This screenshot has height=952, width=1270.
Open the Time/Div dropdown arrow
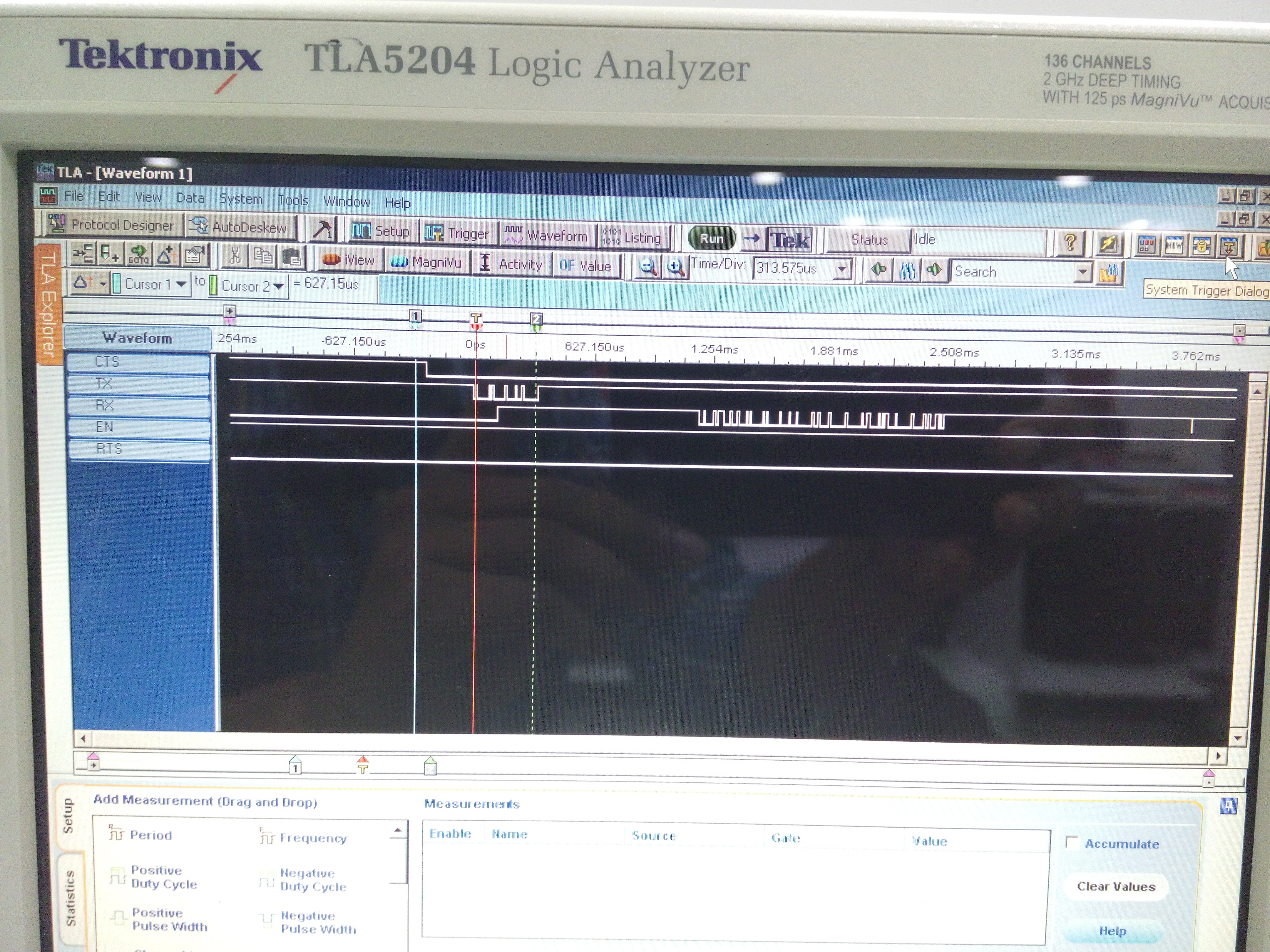pyautogui.click(x=842, y=269)
